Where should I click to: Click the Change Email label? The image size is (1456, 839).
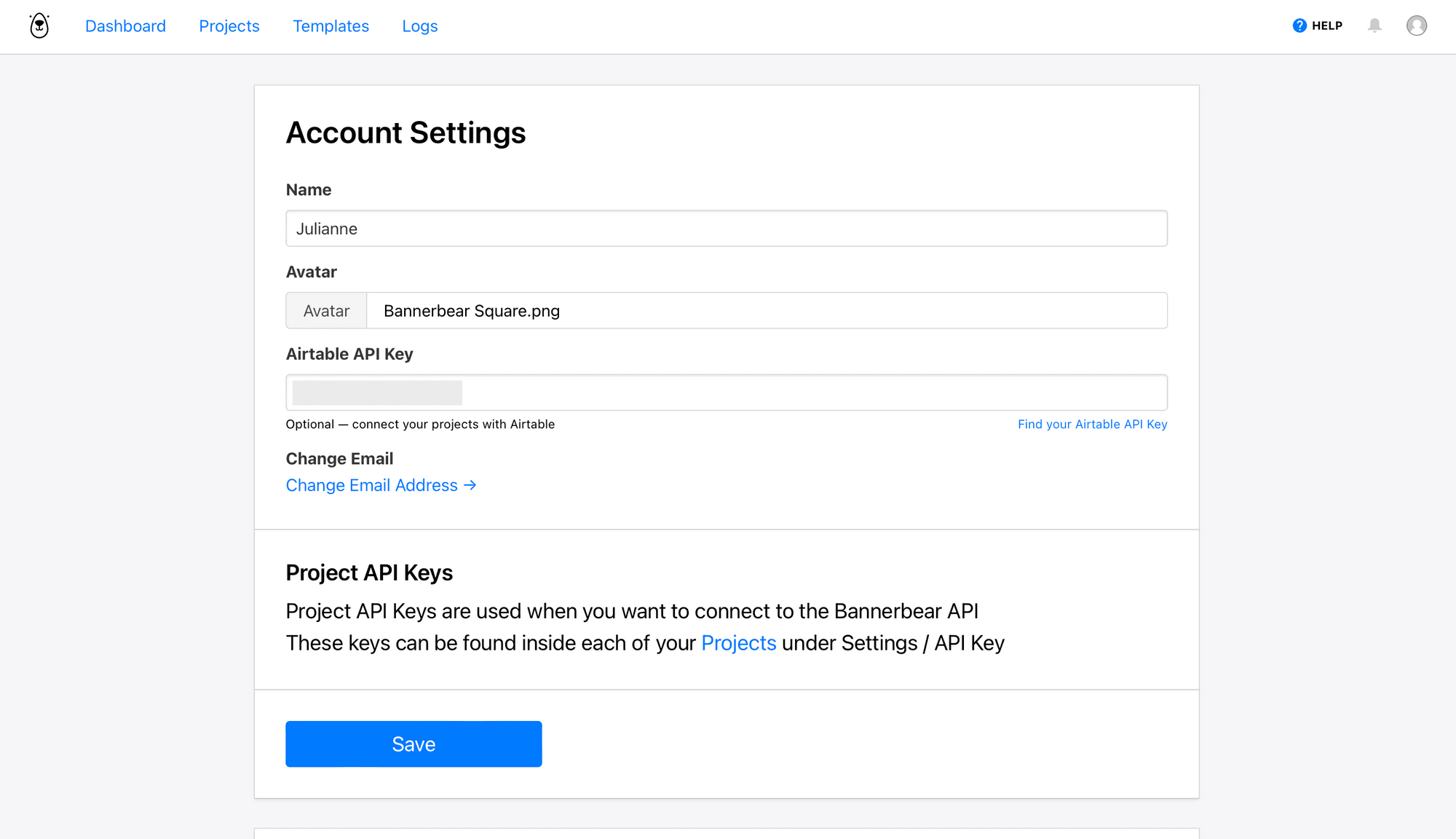tap(339, 459)
